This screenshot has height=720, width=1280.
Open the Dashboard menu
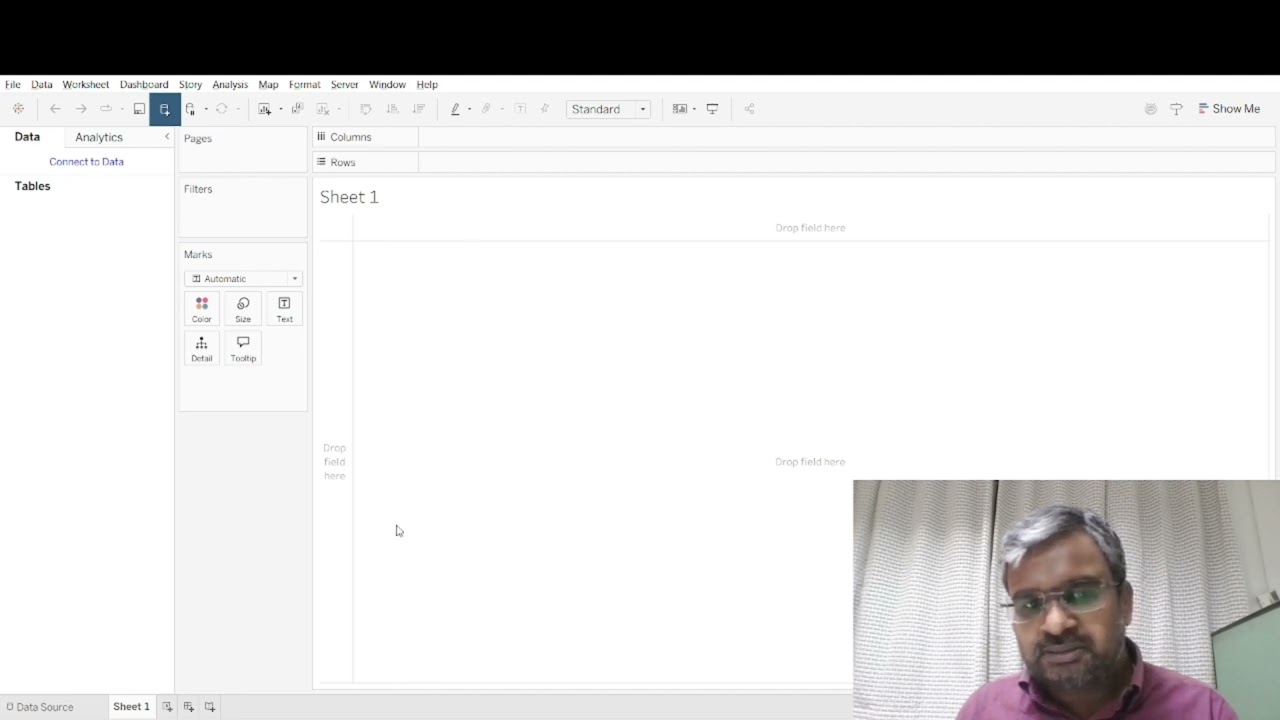point(144,85)
